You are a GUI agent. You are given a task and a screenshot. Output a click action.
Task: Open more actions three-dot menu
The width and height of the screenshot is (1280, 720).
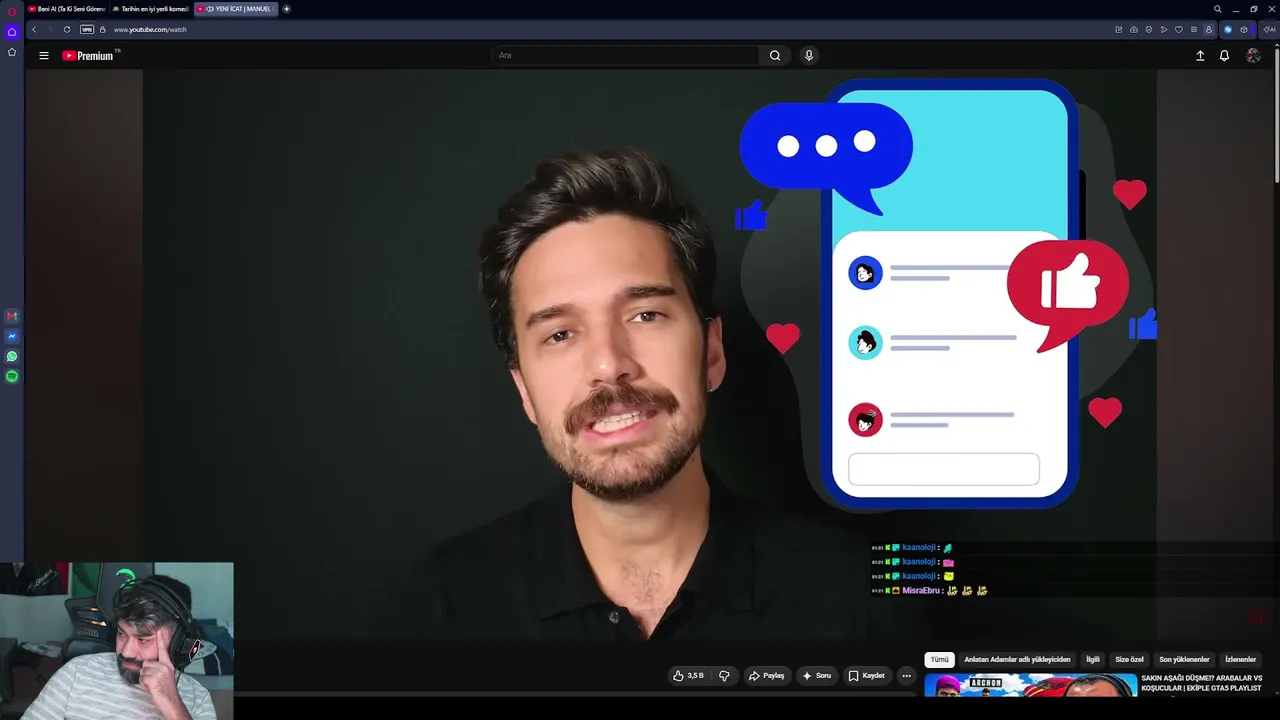pos(906,676)
